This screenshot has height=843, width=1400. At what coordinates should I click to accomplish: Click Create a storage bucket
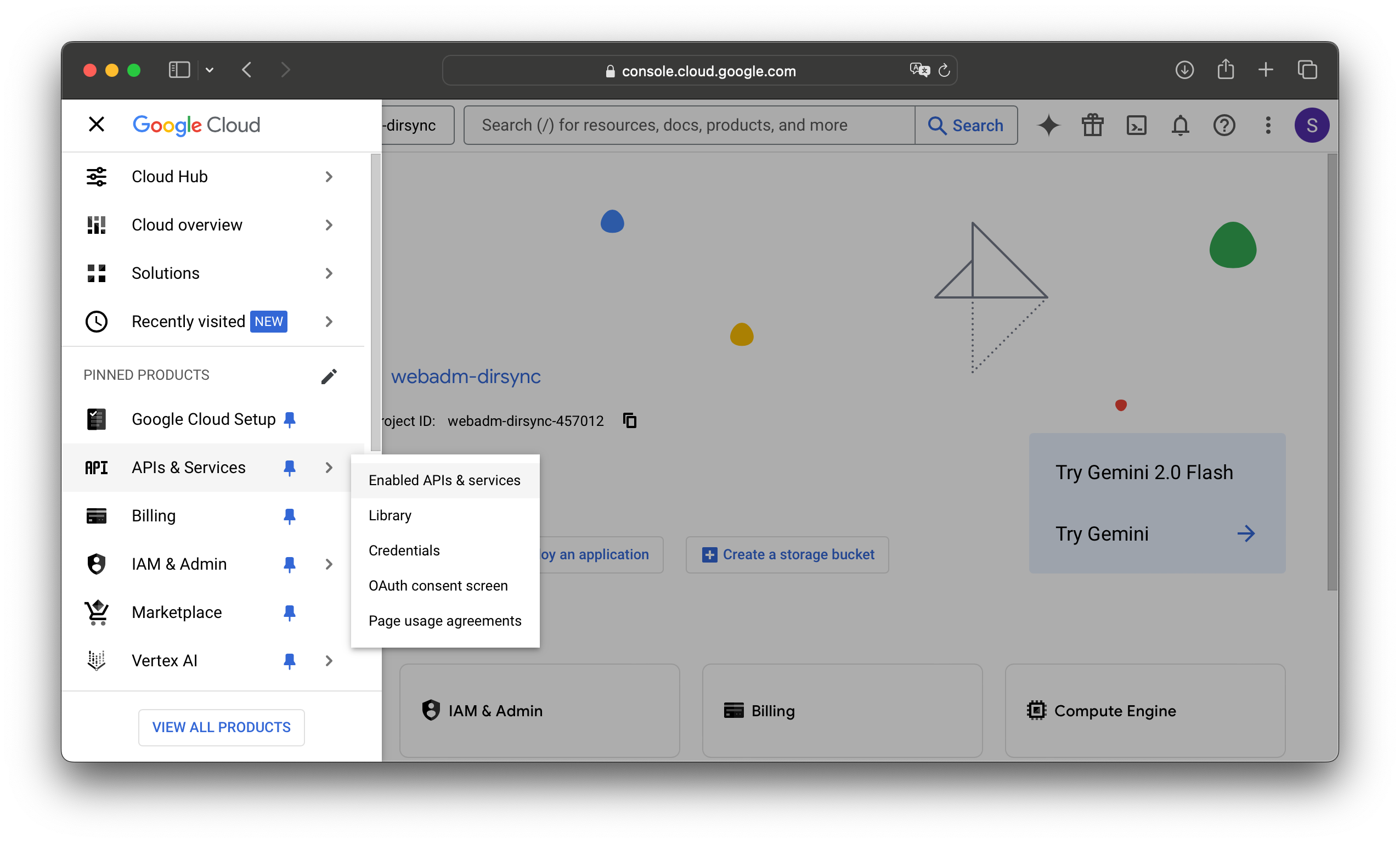pyautogui.click(x=787, y=554)
